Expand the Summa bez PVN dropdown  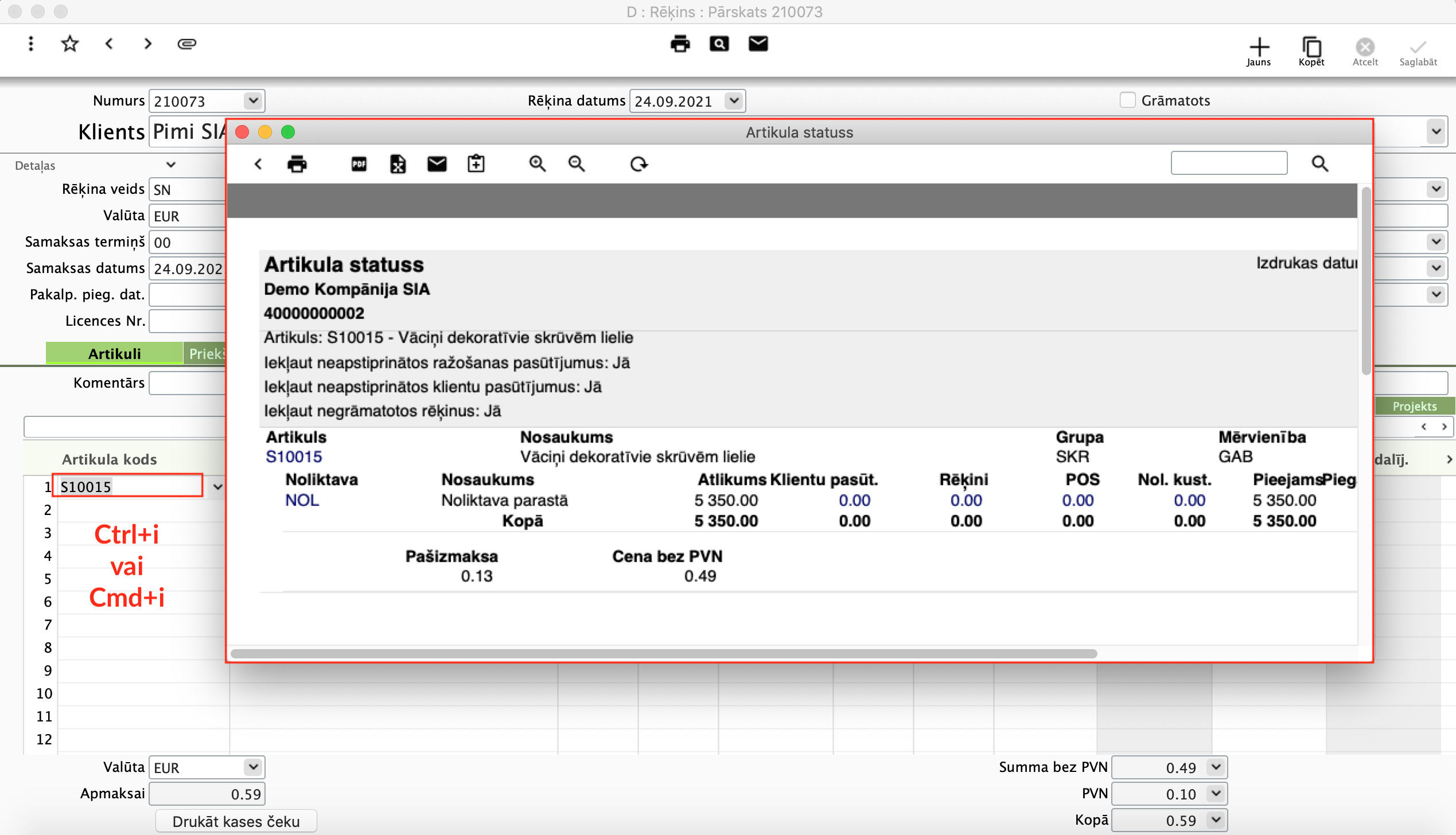(1216, 767)
